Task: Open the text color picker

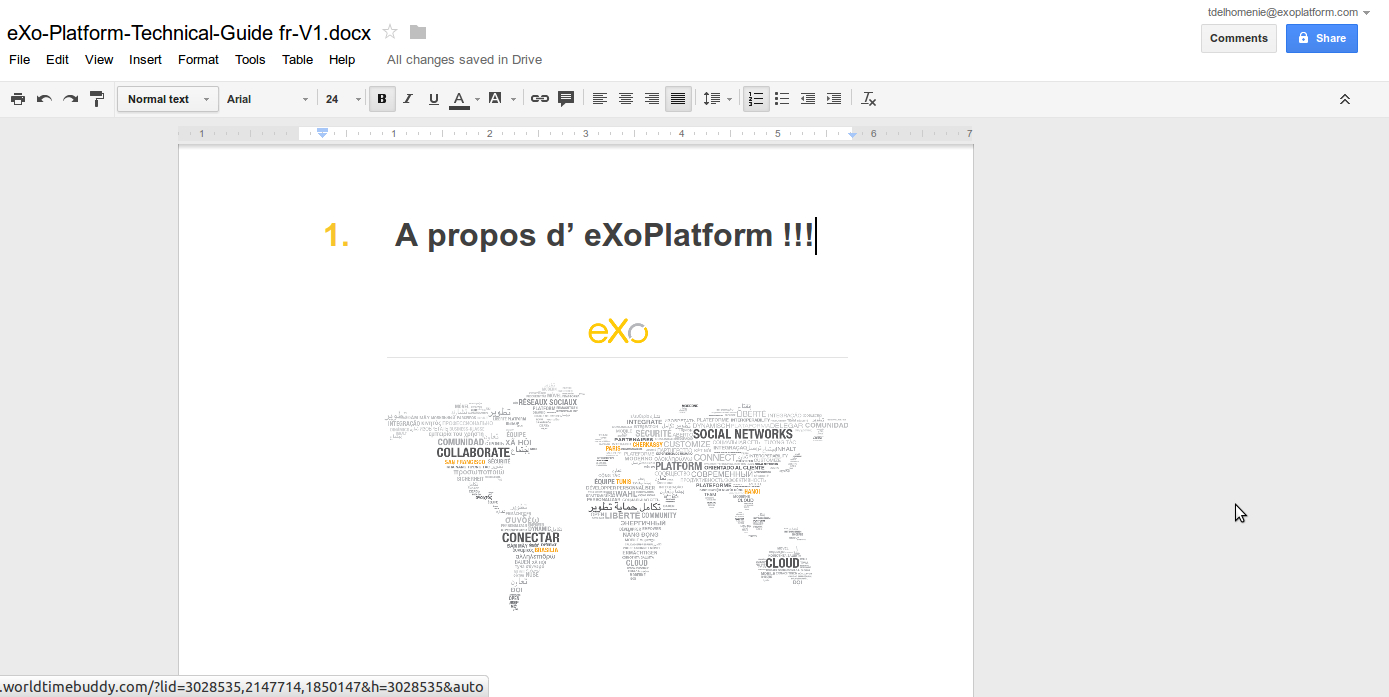Action: 459,99
